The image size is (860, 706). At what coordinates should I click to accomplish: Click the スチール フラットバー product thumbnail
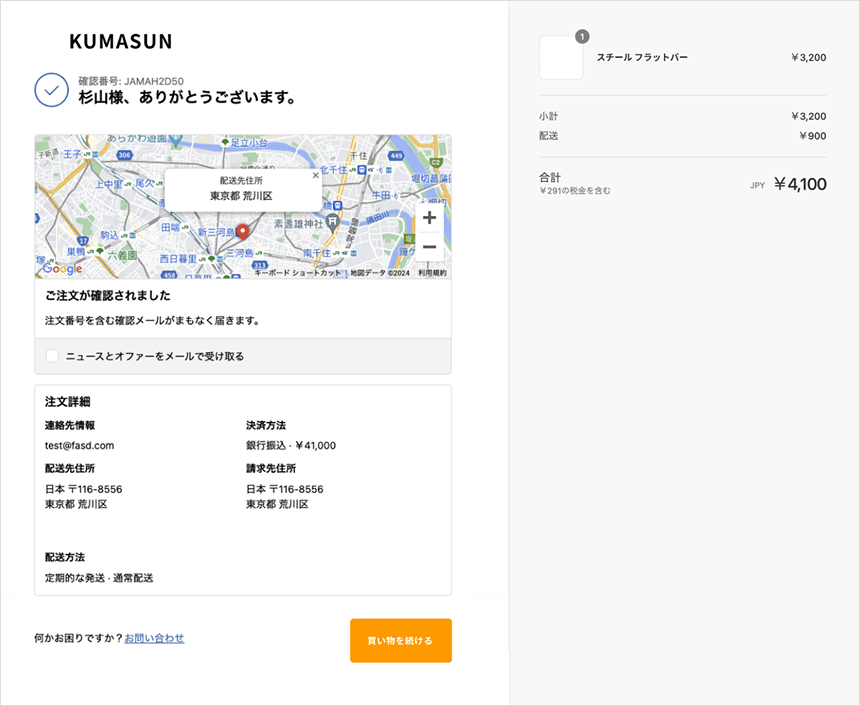(561, 58)
